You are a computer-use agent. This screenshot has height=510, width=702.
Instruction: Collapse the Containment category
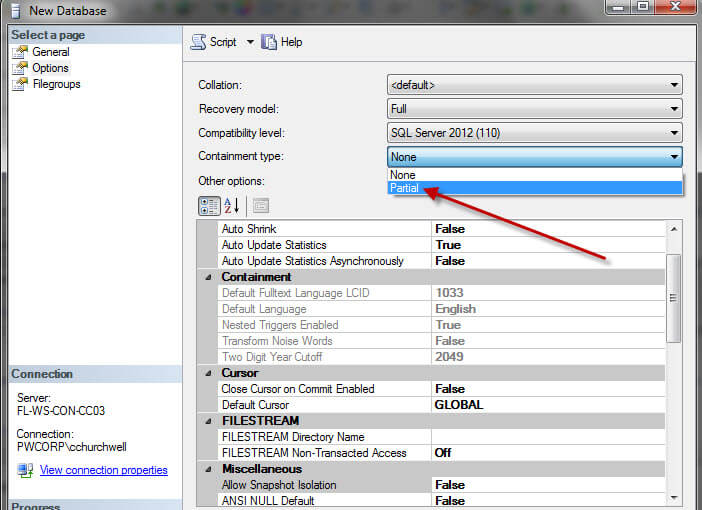pyautogui.click(x=208, y=277)
